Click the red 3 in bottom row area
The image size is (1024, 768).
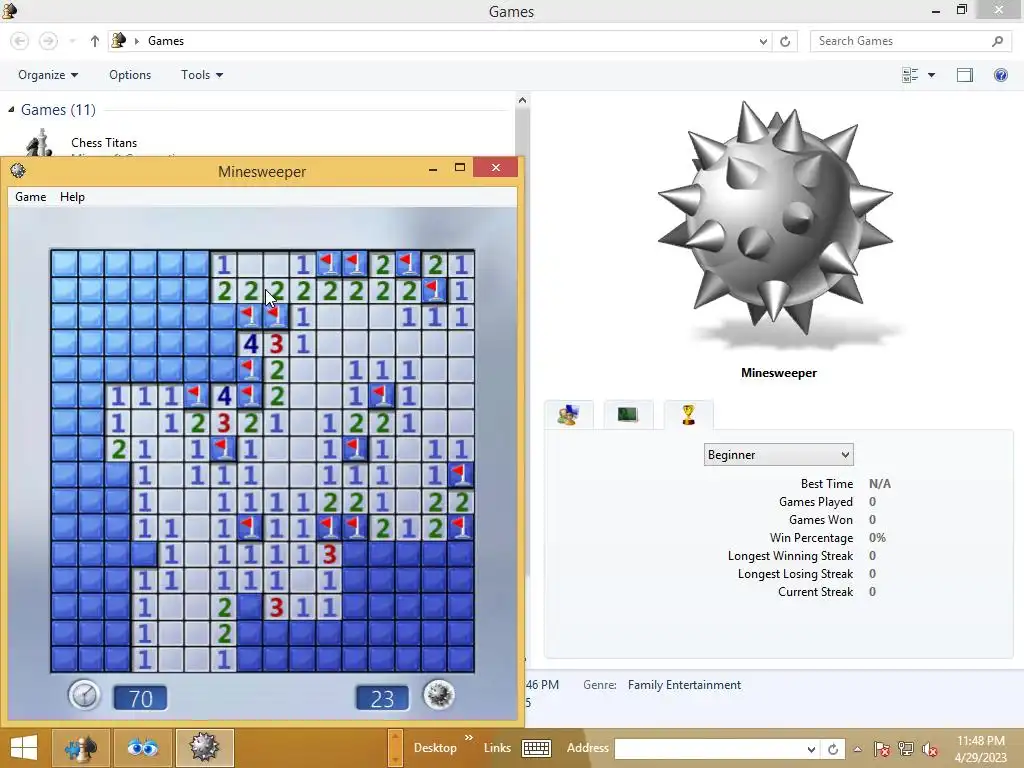coord(276,607)
